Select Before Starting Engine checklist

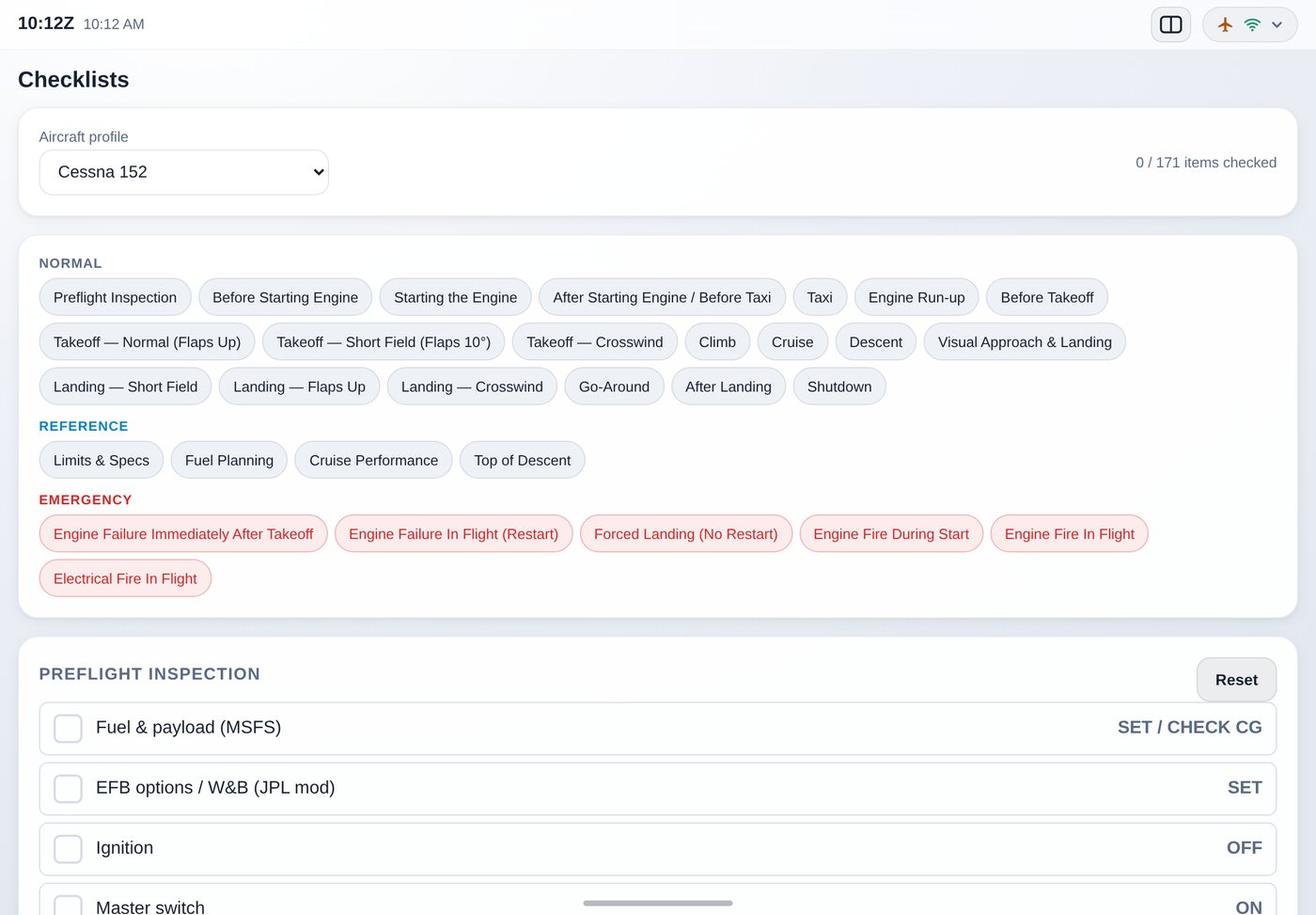click(x=285, y=297)
